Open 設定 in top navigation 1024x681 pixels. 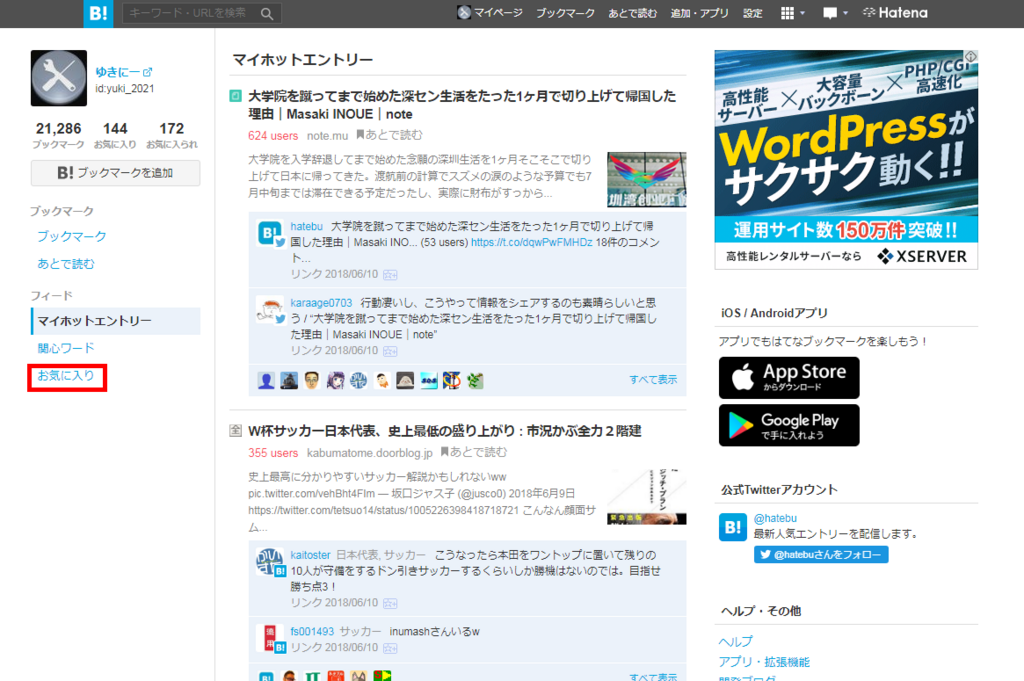[752, 13]
